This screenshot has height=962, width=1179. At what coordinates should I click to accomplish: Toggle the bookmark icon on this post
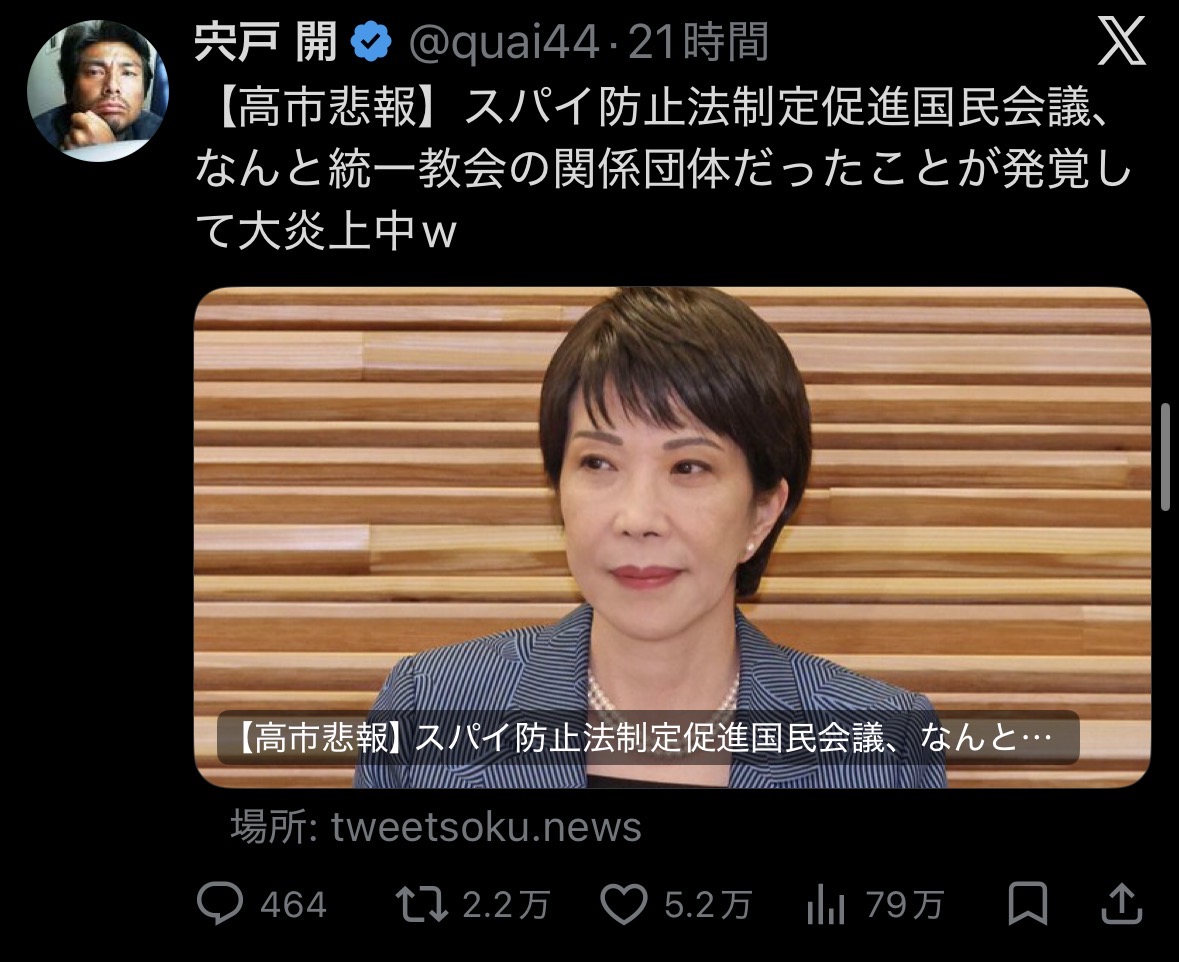[1027, 903]
